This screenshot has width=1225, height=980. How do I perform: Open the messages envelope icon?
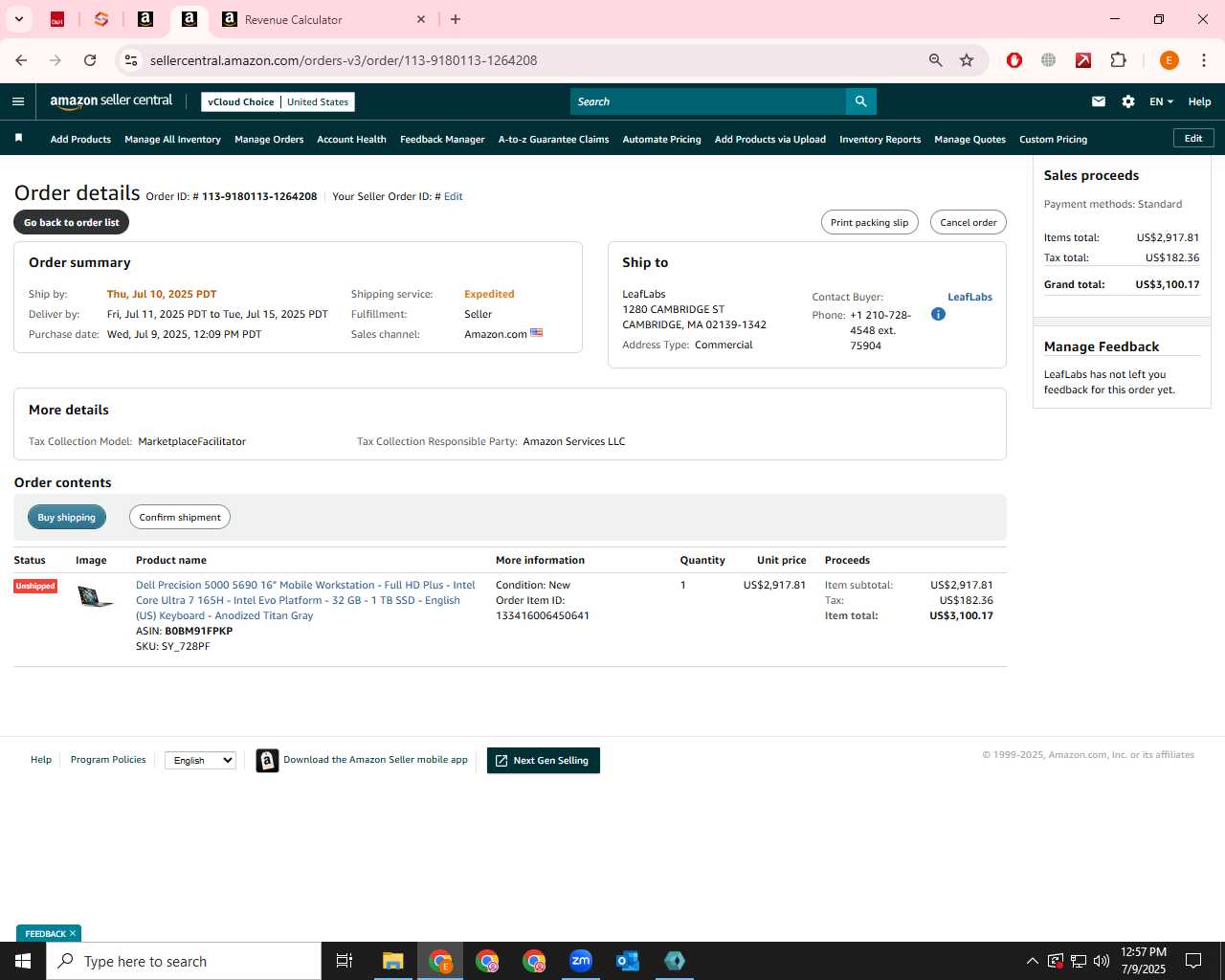click(x=1099, y=101)
